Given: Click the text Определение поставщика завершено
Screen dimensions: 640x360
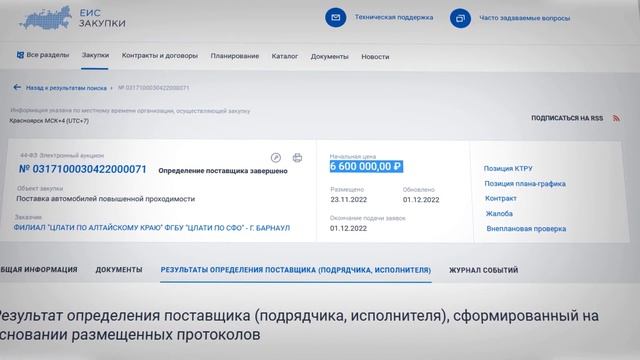Looking at the screenshot, I should (223, 171).
